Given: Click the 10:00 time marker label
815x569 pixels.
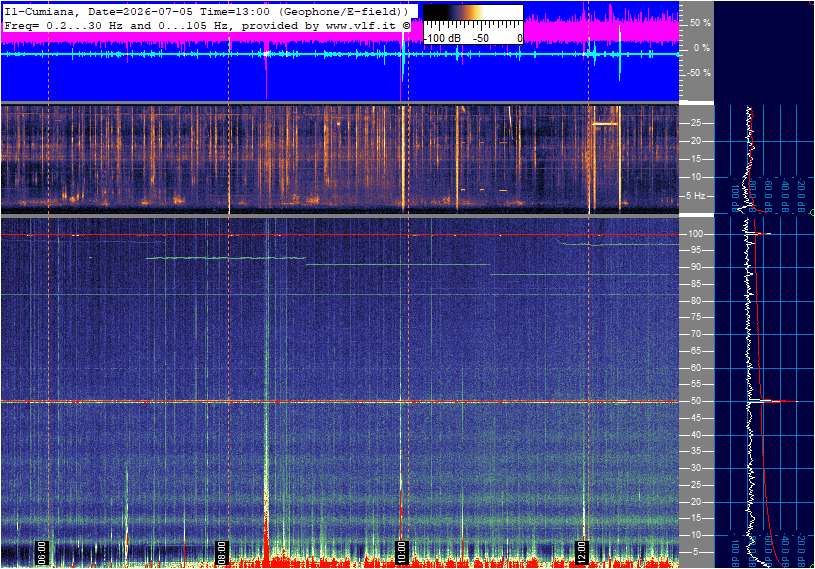Looking at the screenshot, I should [401, 552].
